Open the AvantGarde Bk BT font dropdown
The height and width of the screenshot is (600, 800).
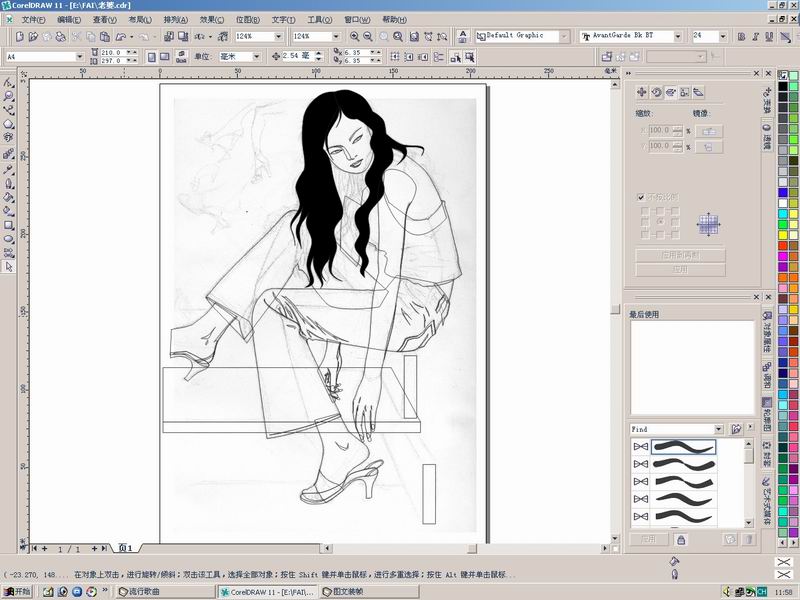coord(678,36)
